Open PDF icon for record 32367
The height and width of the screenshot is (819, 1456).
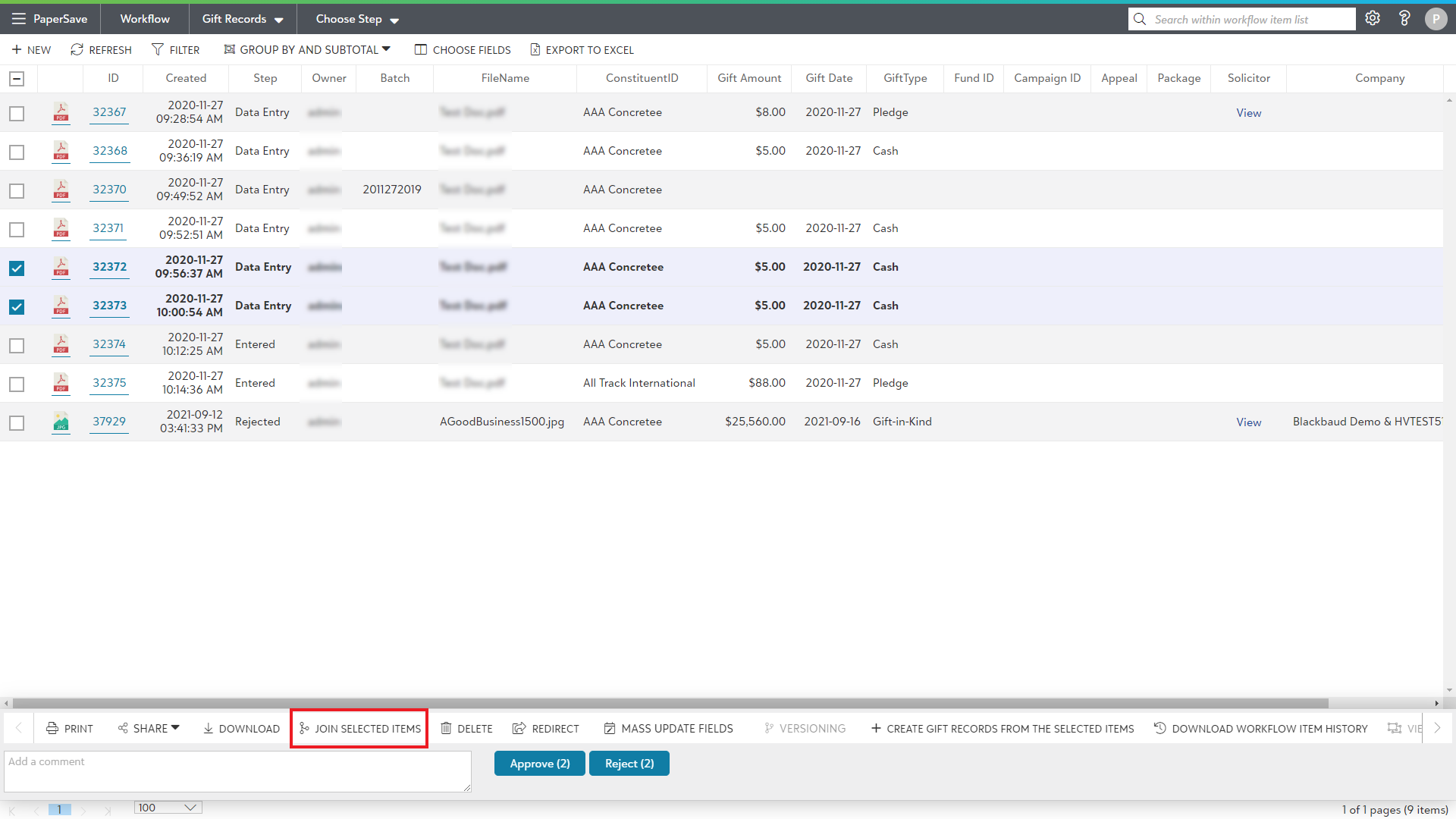[x=61, y=113]
